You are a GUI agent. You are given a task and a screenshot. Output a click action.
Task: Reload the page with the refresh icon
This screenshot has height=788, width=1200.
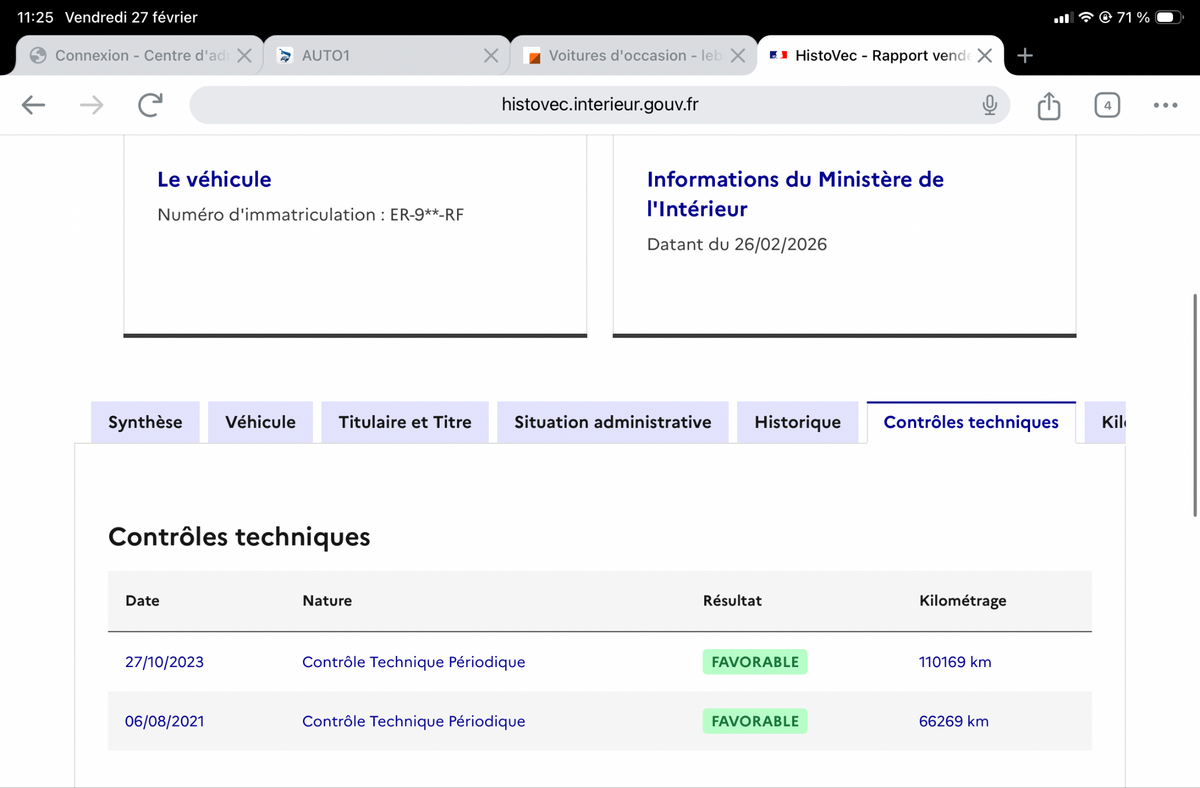click(150, 105)
